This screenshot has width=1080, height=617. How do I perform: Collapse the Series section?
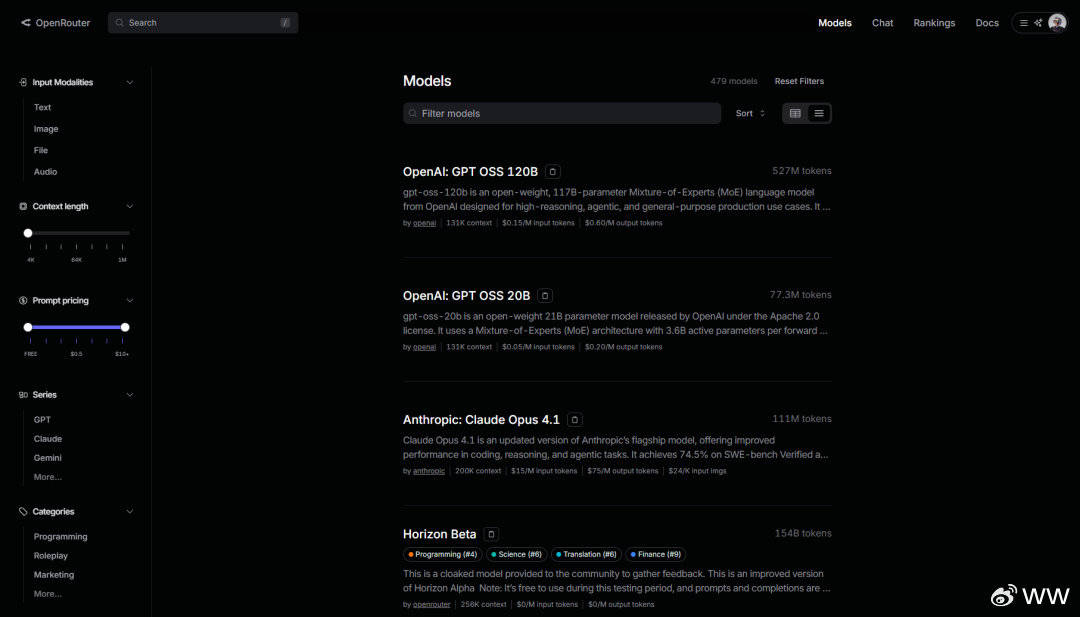(129, 395)
